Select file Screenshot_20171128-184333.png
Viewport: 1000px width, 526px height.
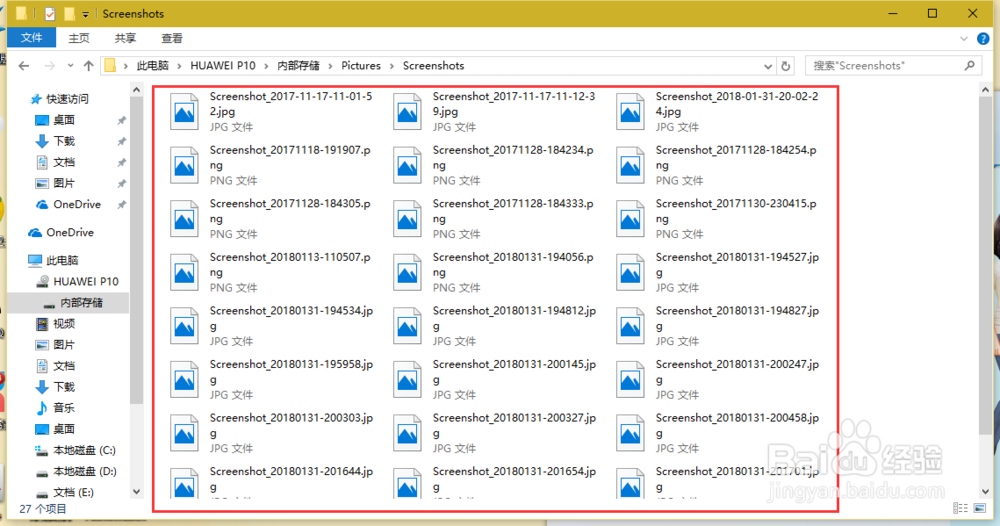[496, 218]
